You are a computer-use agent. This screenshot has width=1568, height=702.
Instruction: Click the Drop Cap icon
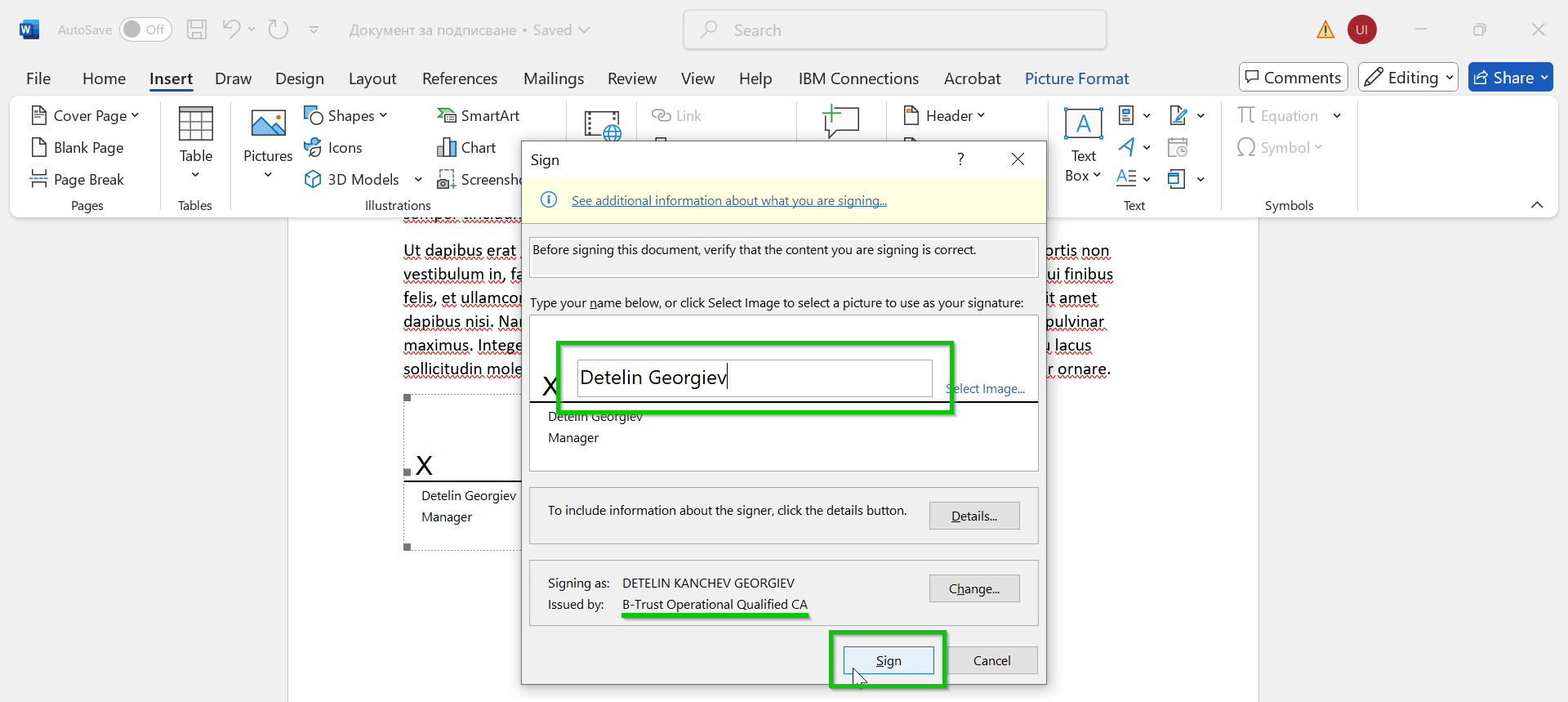[1126, 177]
